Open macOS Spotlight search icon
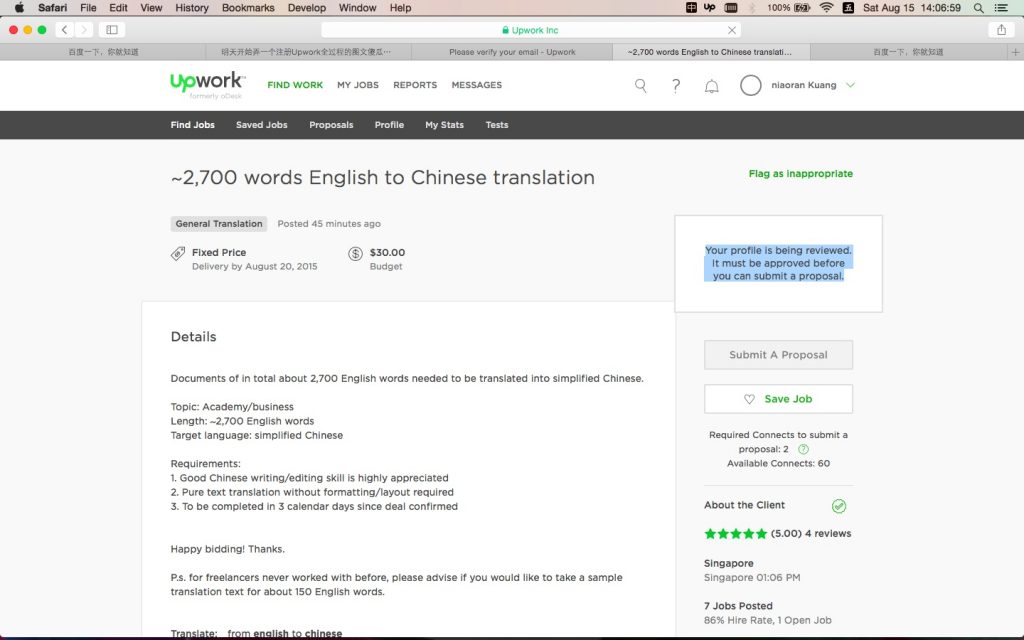The width and height of the screenshot is (1024, 640). click(978, 8)
